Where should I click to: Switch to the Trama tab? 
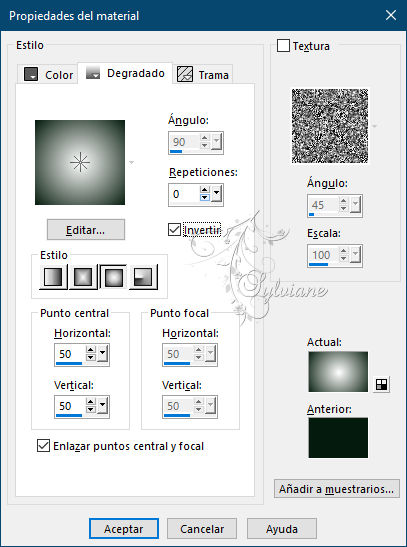[203, 74]
